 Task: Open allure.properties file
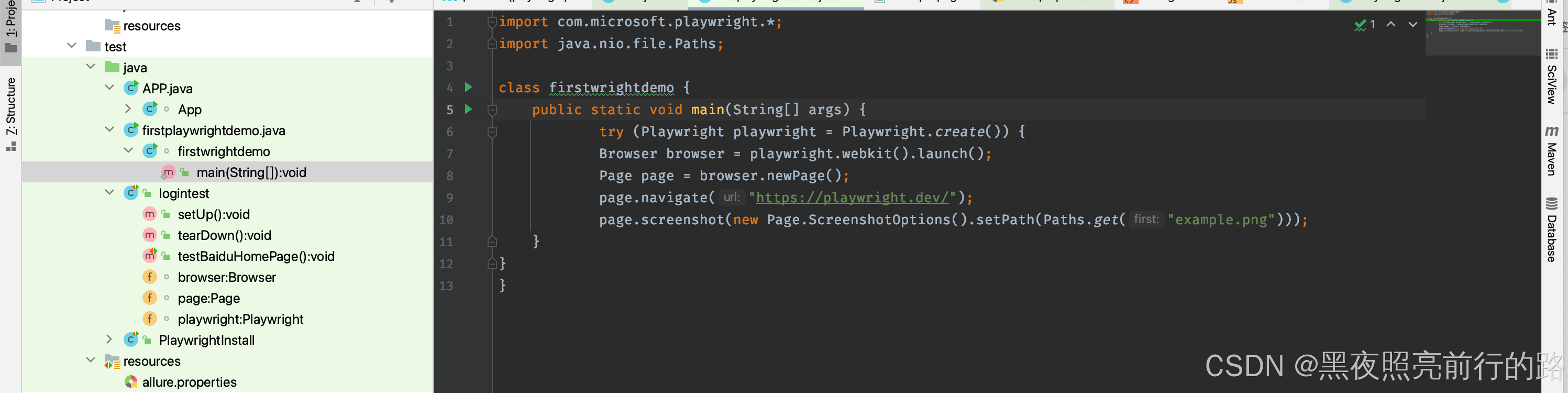(x=189, y=382)
